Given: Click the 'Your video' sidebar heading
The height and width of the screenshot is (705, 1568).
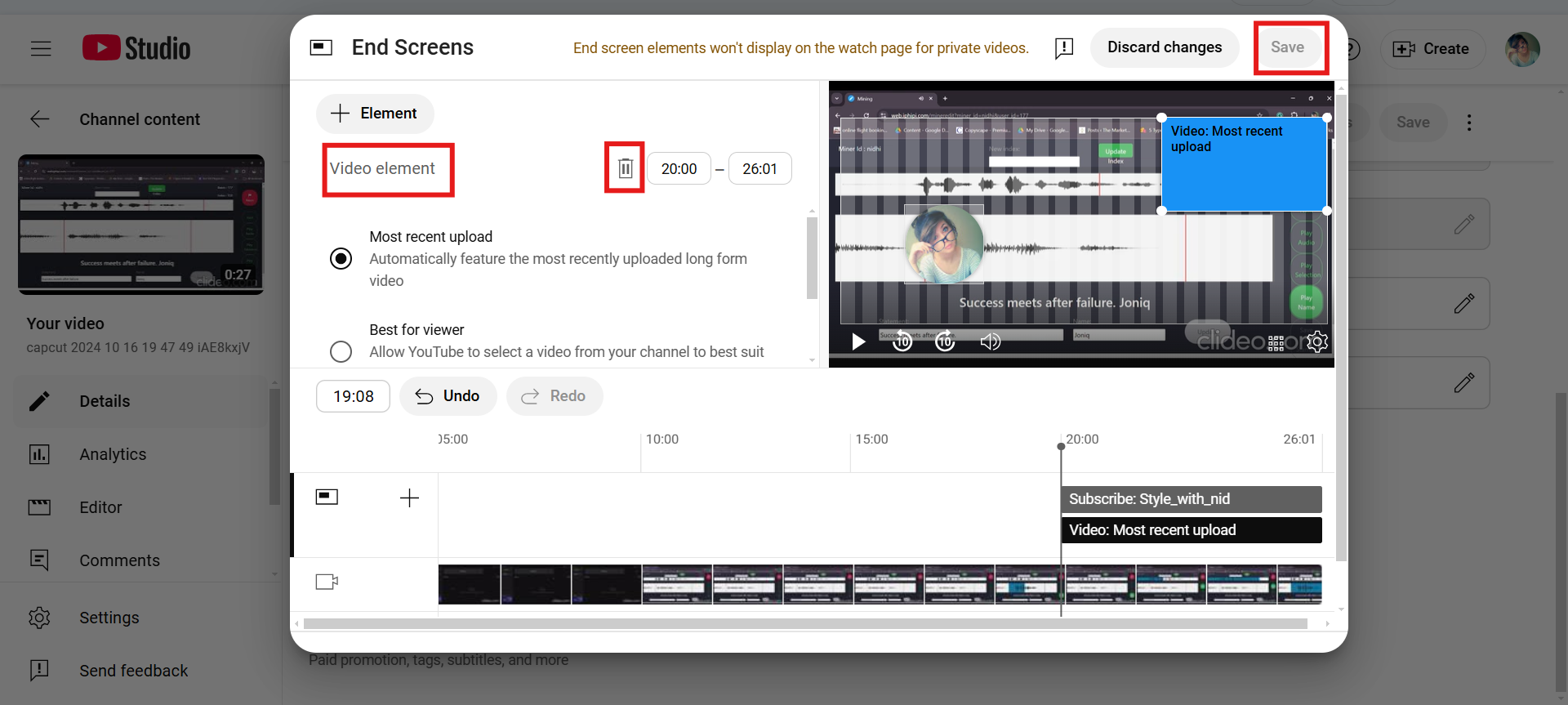Looking at the screenshot, I should click(65, 323).
